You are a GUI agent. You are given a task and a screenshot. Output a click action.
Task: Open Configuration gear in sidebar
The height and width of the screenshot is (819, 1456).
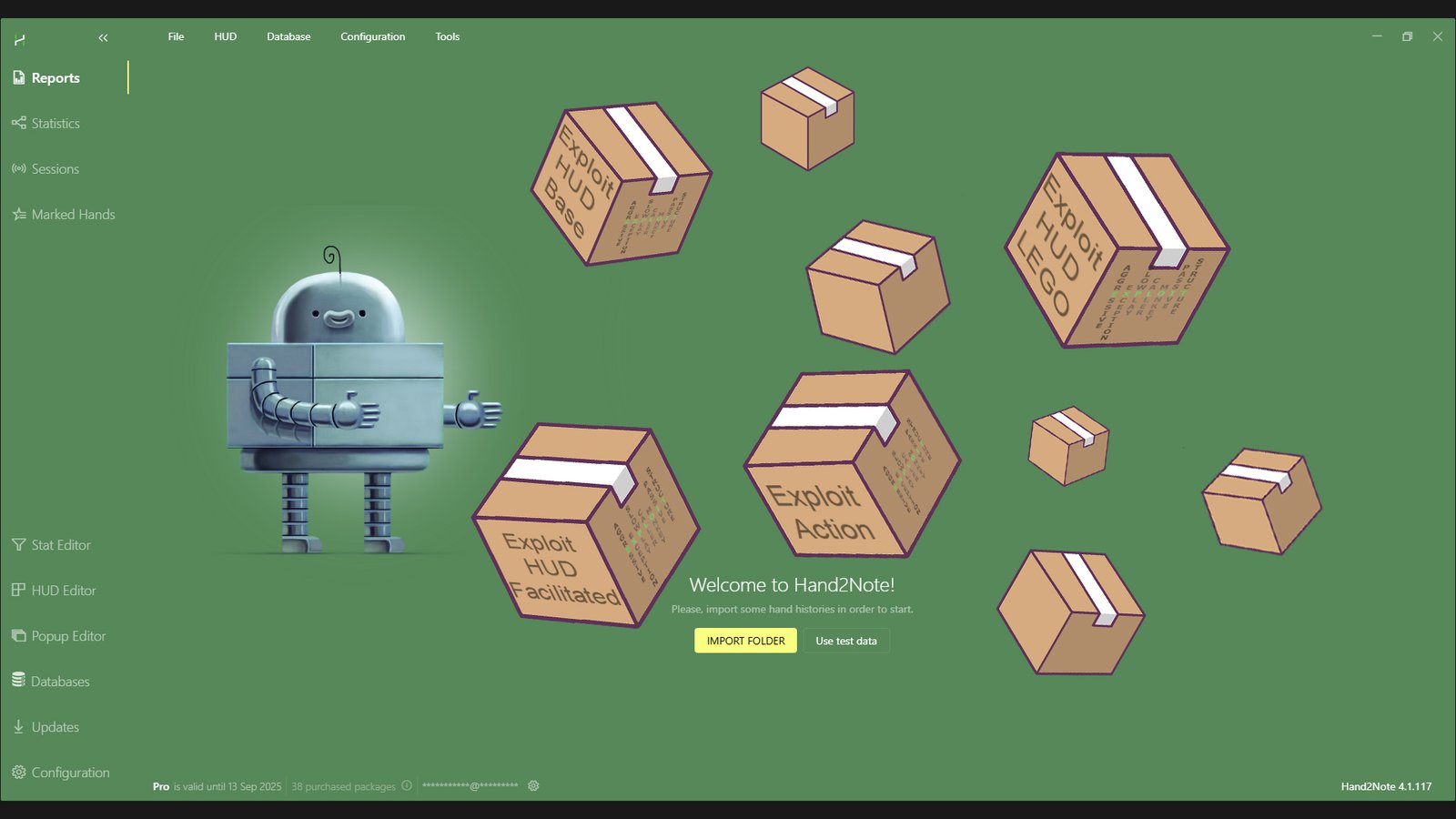(18, 773)
